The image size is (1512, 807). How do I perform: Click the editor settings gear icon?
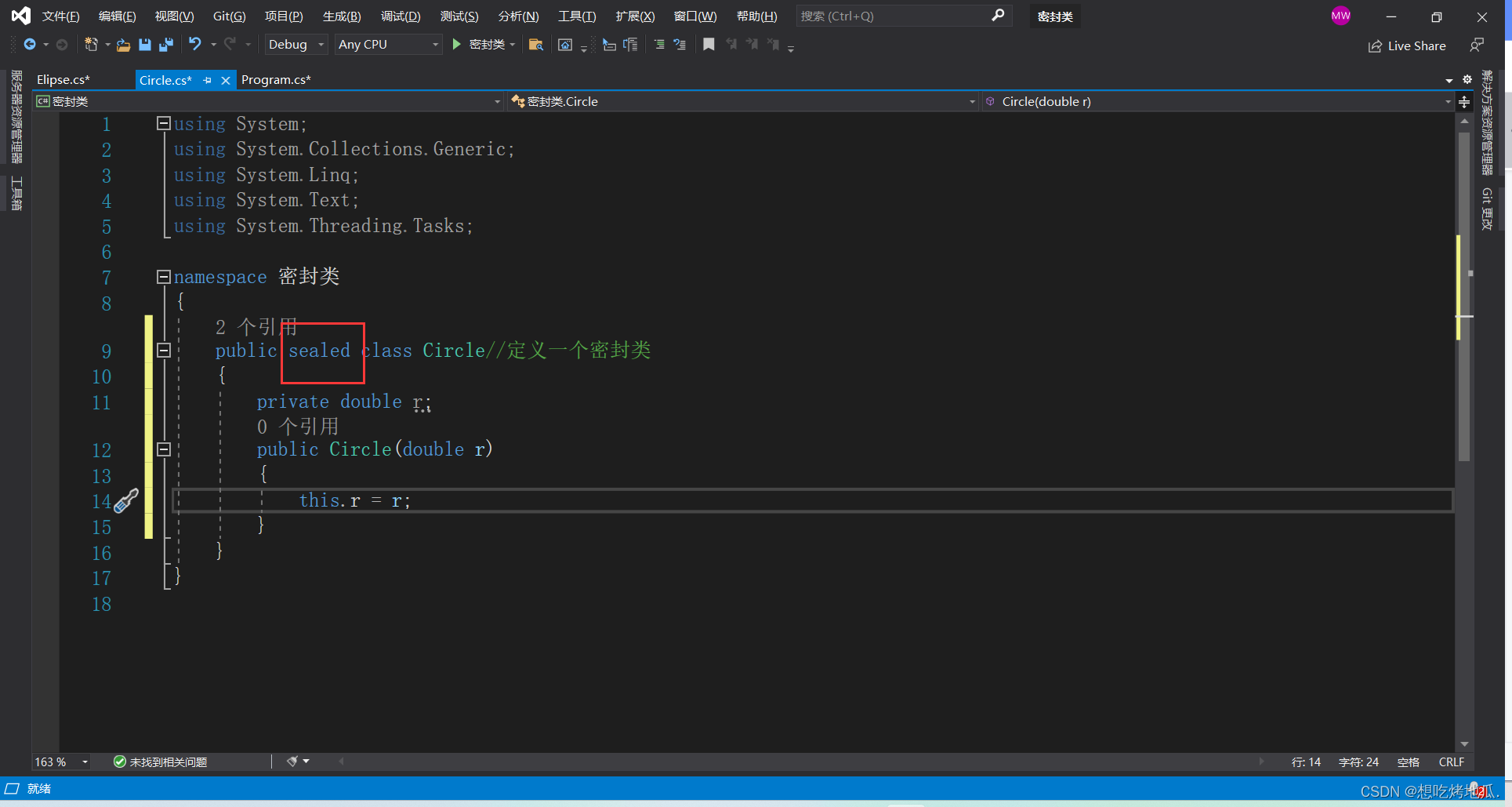pos(1467,79)
